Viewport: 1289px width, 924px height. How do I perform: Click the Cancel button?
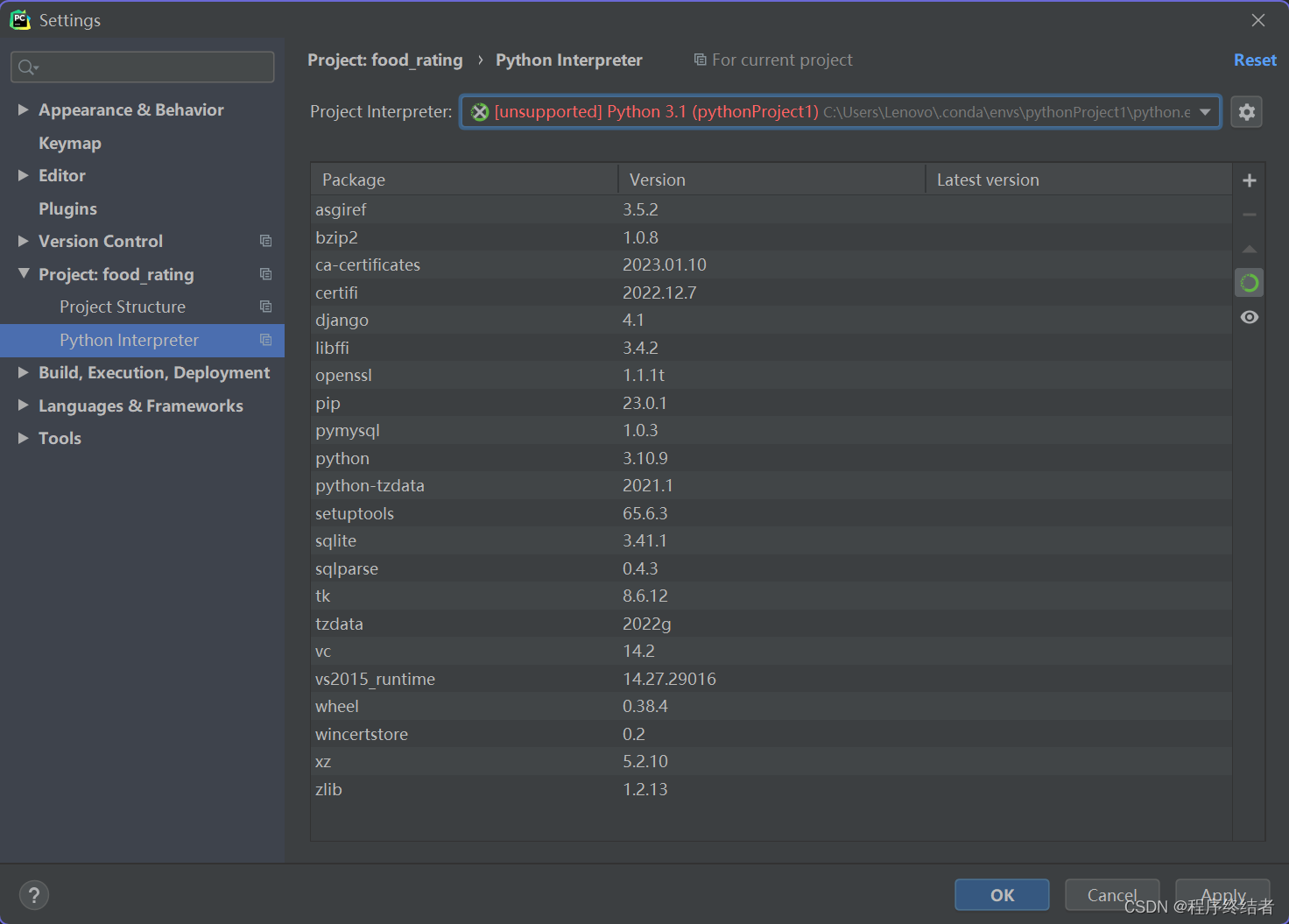[x=1112, y=895]
